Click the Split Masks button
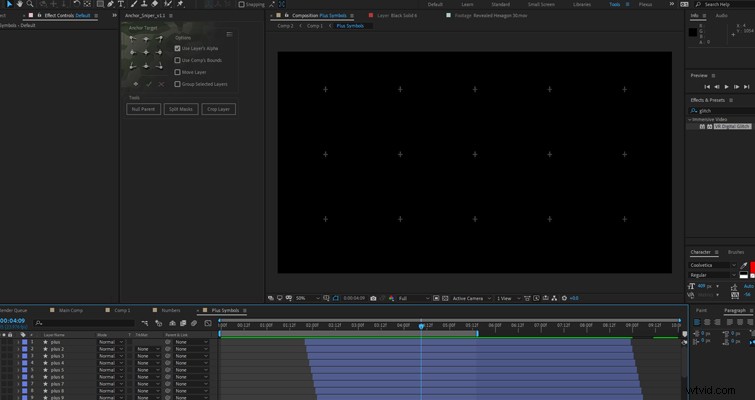 tap(181, 109)
